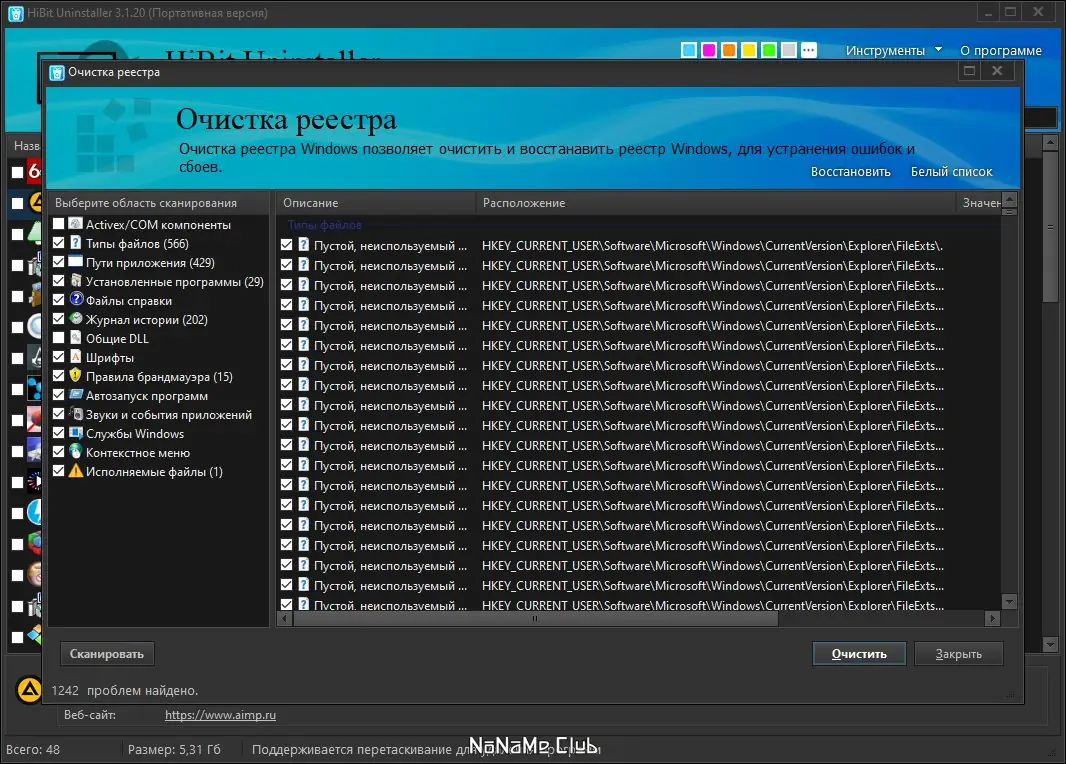Click the results vertical scrollbar down arrow
The width and height of the screenshot is (1066, 764).
pos(1009,602)
